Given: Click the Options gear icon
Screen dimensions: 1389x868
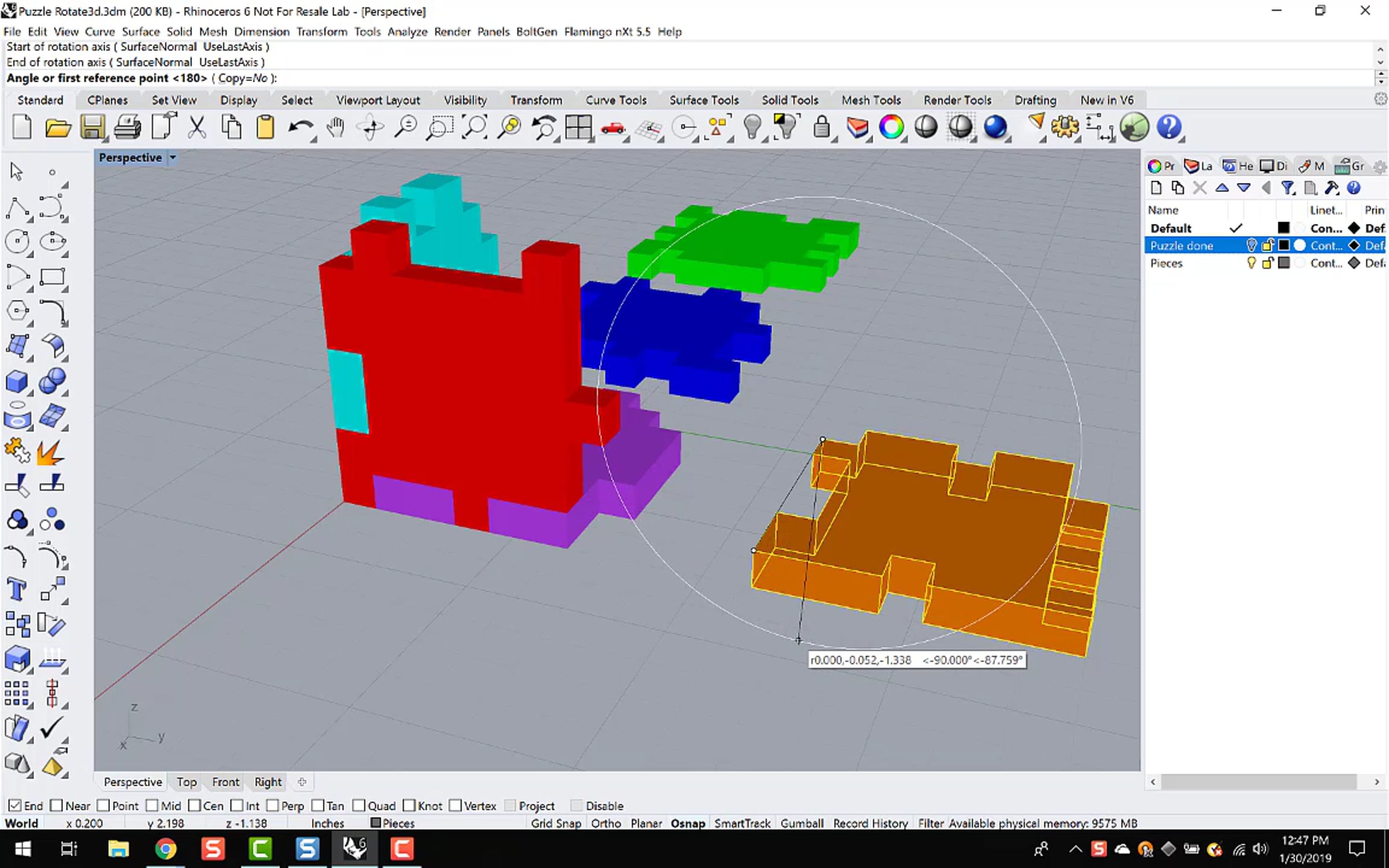Looking at the screenshot, I should (x=1065, y=127).
